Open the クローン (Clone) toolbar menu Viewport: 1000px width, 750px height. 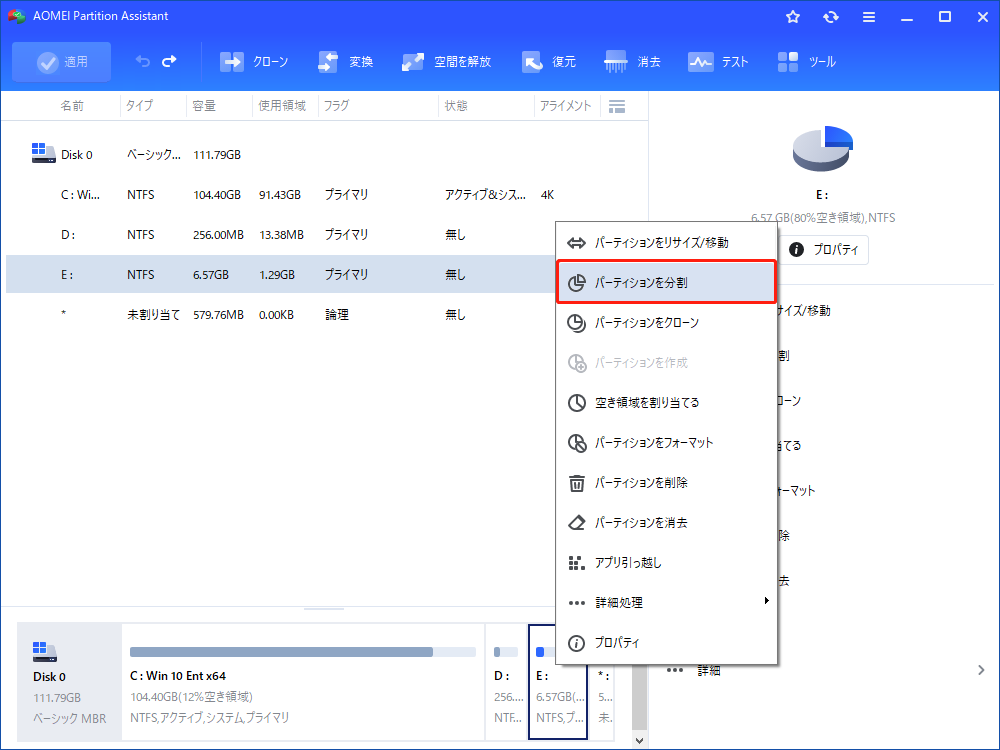tap(254, 62)
